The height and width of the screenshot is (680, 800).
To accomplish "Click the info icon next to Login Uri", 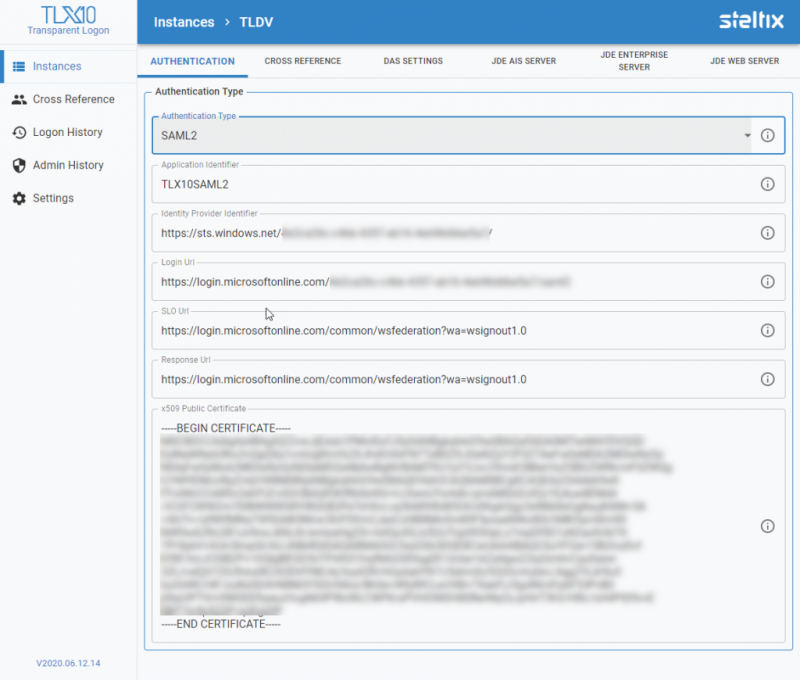I will pyautogui.click(x=768, y=281).
